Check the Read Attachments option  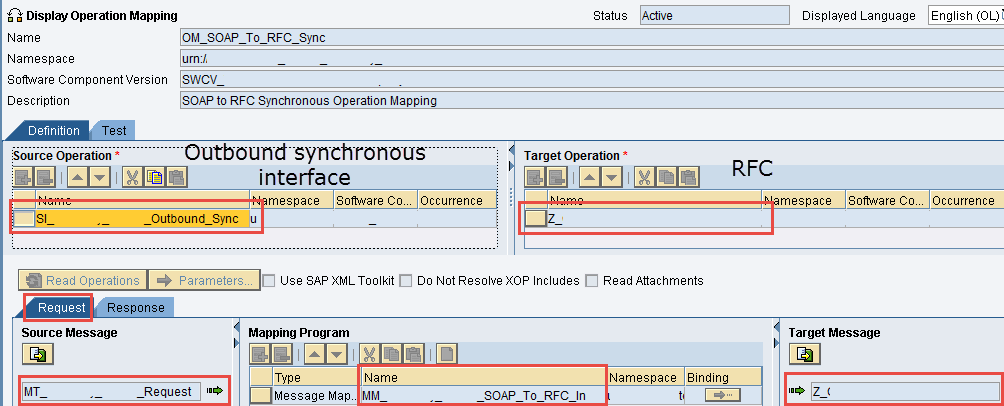point(592,280)
